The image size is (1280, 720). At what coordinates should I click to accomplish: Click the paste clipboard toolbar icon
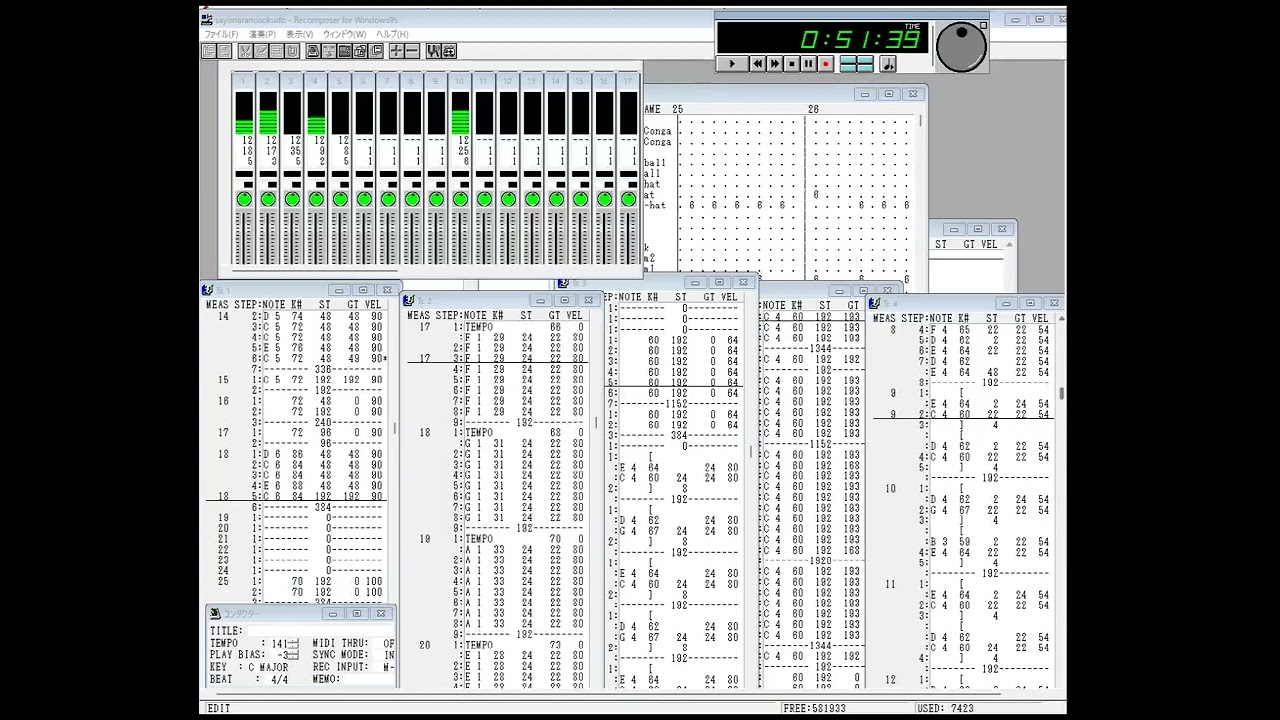(x=292, y=51)
